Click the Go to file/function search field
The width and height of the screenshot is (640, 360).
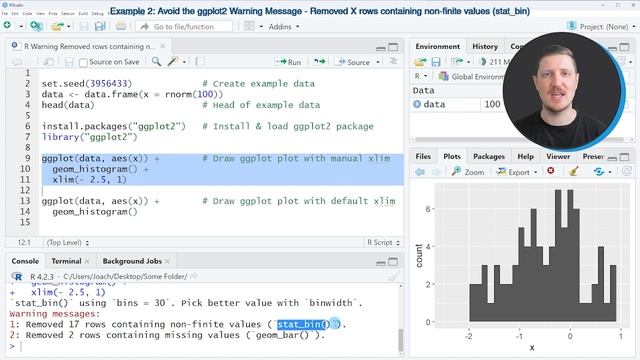(184, 27)
